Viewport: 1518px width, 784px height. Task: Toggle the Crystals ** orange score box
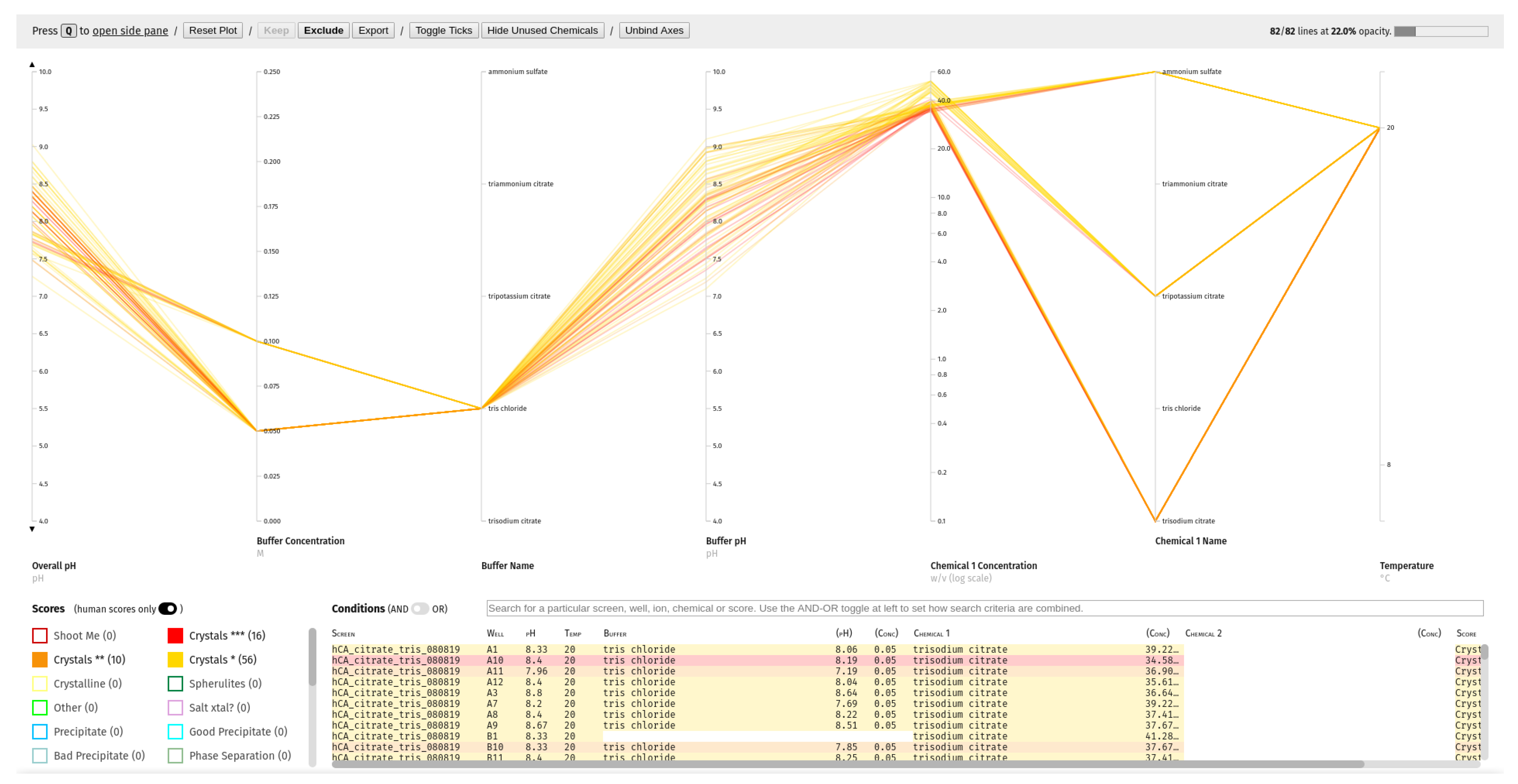pos(39,660)
